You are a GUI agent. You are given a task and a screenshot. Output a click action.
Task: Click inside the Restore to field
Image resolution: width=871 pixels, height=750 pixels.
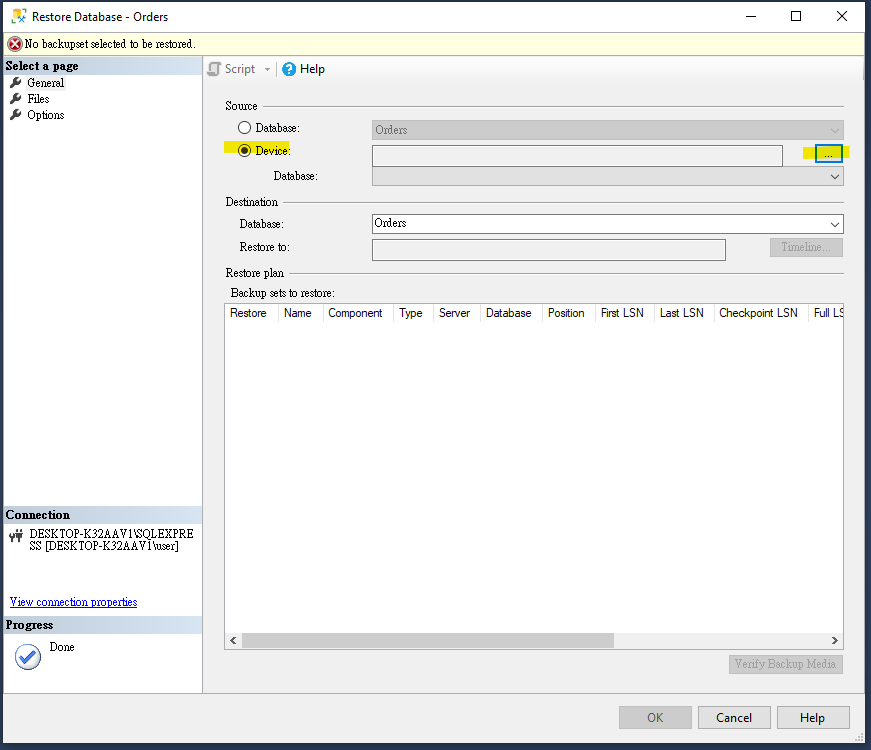click(x=548, y=247)
